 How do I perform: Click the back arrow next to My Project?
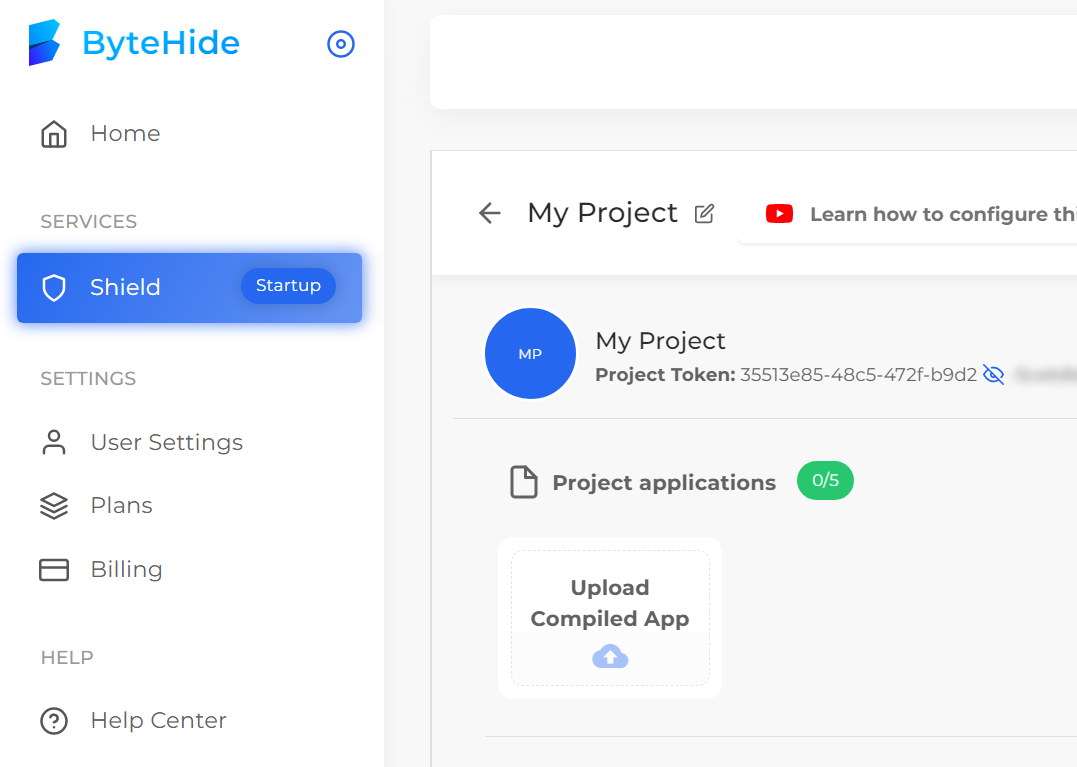tap(489, 213)
